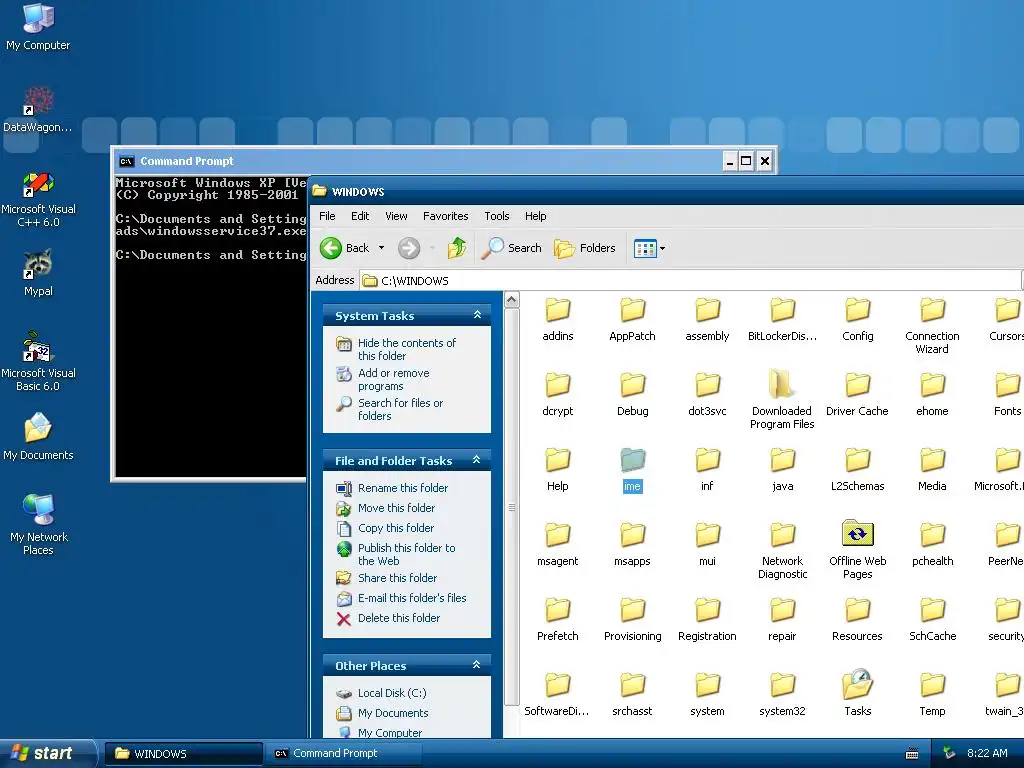Open My Network Places desktop icon
Viewport: 1024px width, 768px height.
point(38,524)
